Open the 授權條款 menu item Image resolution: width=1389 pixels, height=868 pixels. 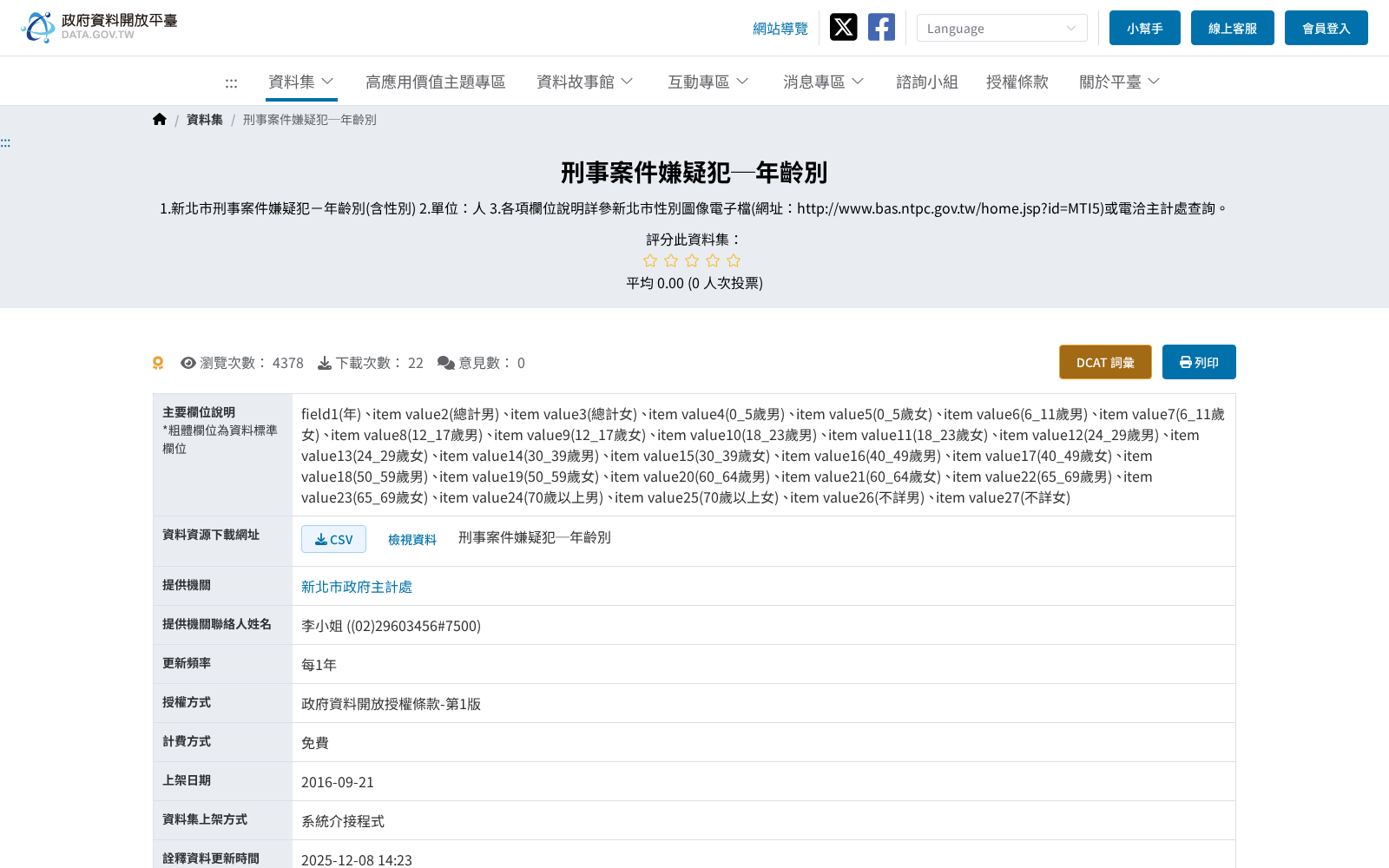tap(1017, 82)
